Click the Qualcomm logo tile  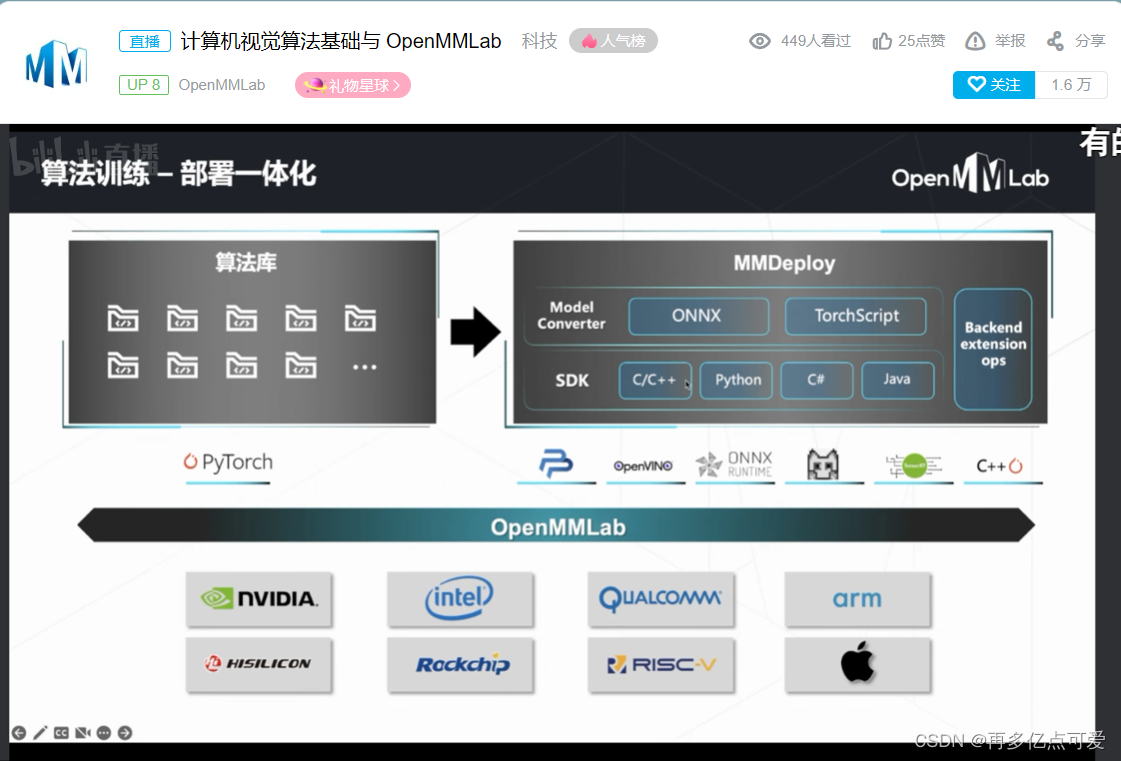pos(661,599)
